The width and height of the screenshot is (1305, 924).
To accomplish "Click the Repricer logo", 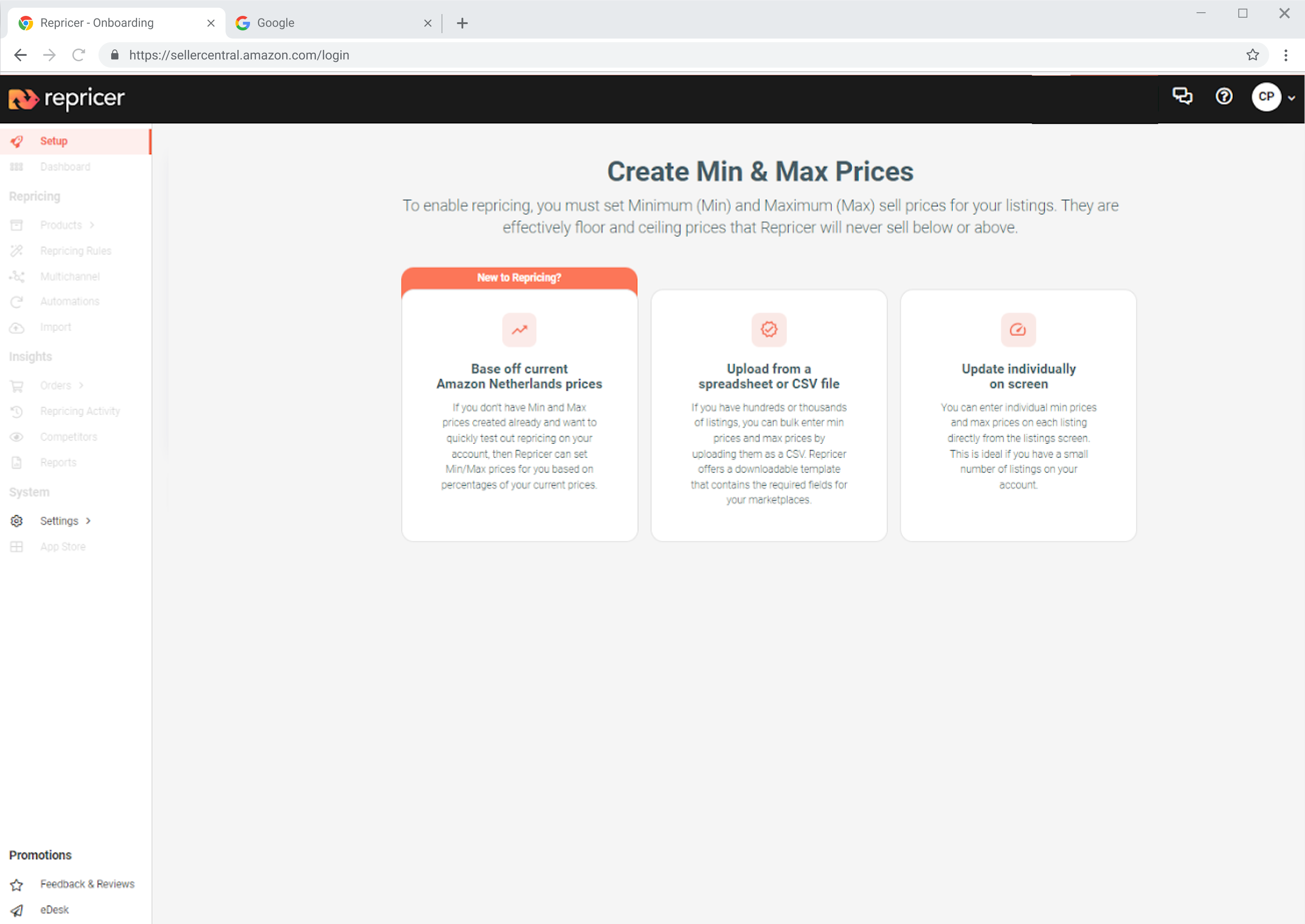I will (x=67, y=98).
